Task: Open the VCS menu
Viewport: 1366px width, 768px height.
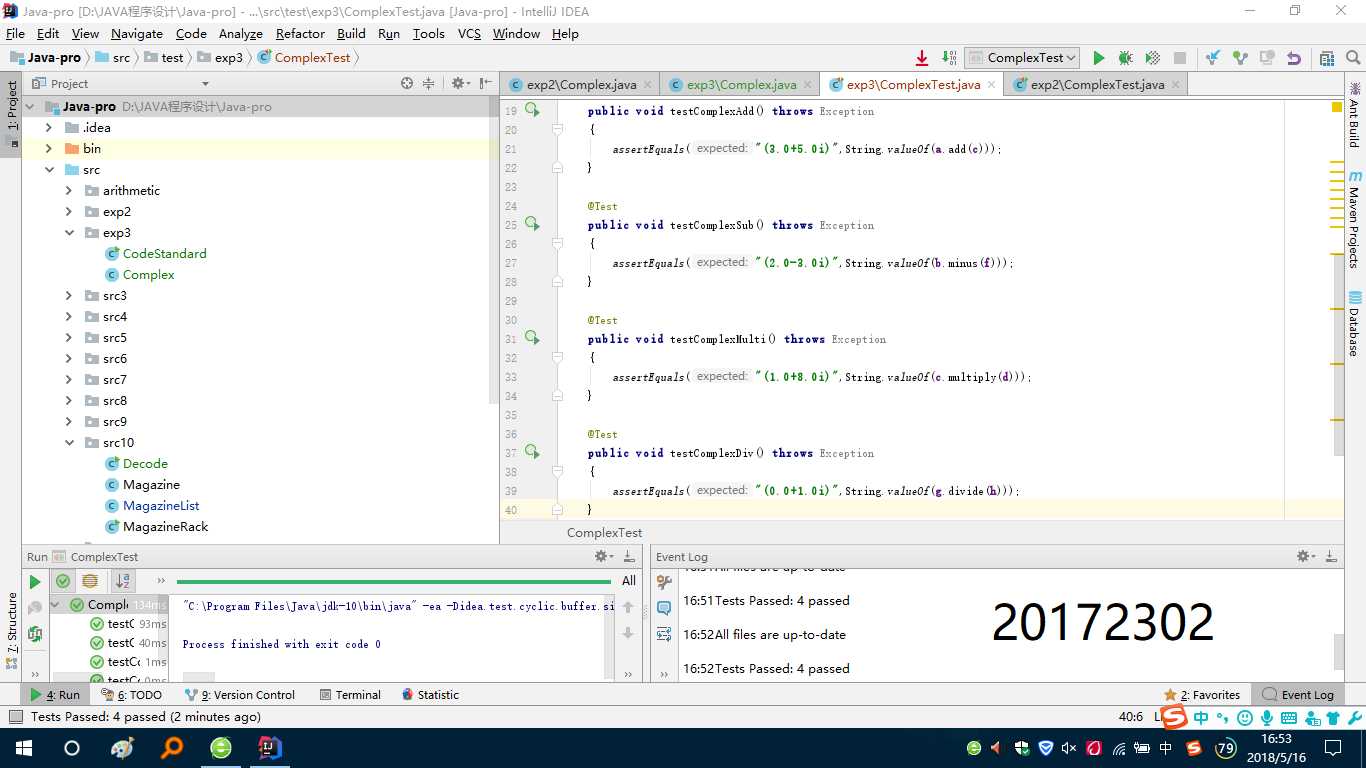Action: 469,34
